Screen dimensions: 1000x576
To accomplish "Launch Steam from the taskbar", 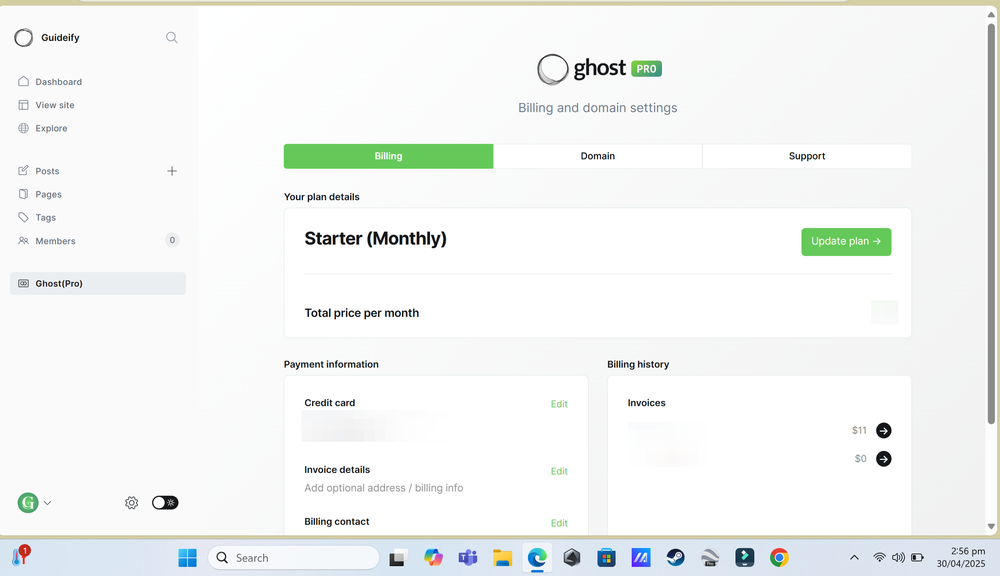I will click(x=675, y=558).
